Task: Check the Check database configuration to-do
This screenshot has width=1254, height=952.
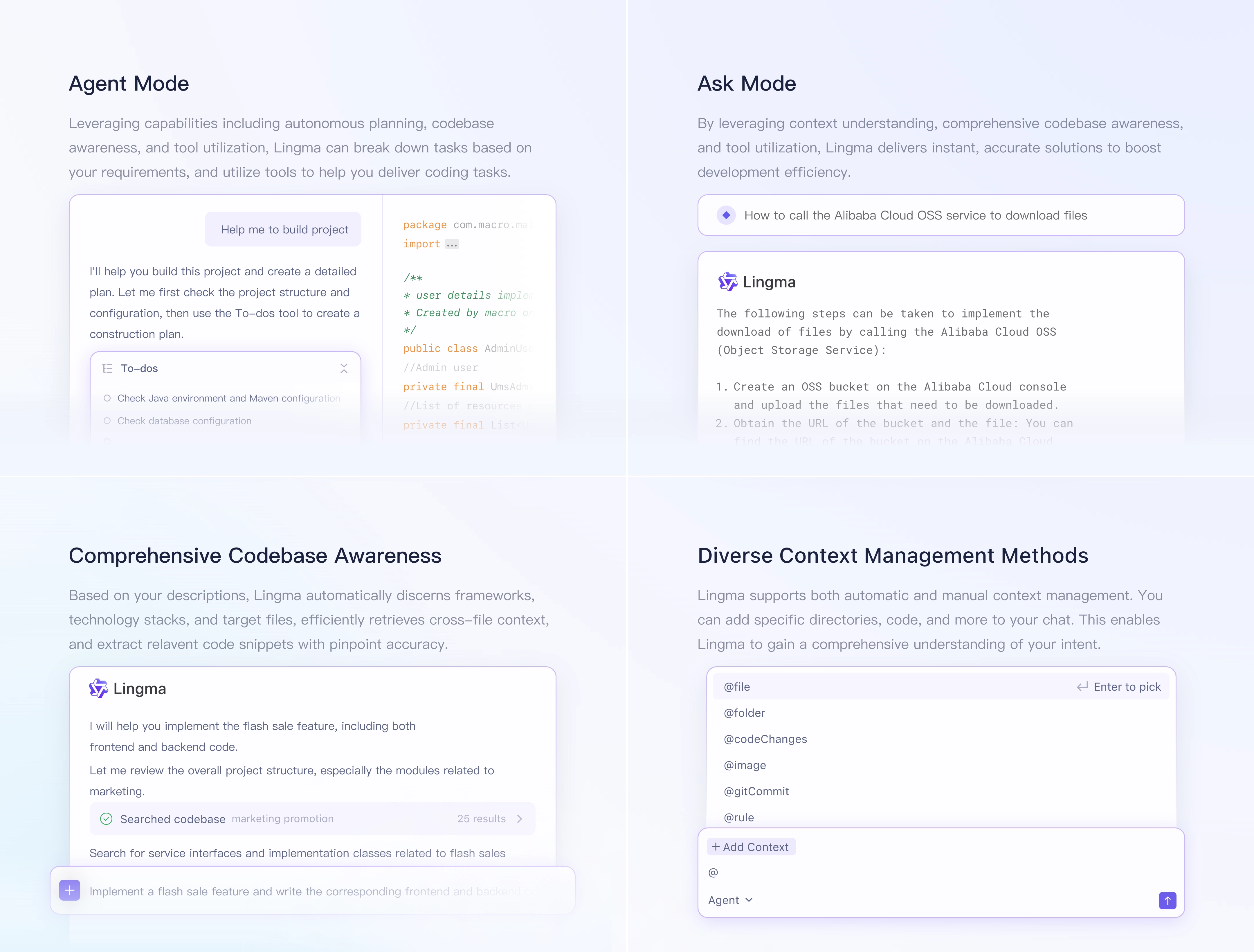Action: coord(108,421)
